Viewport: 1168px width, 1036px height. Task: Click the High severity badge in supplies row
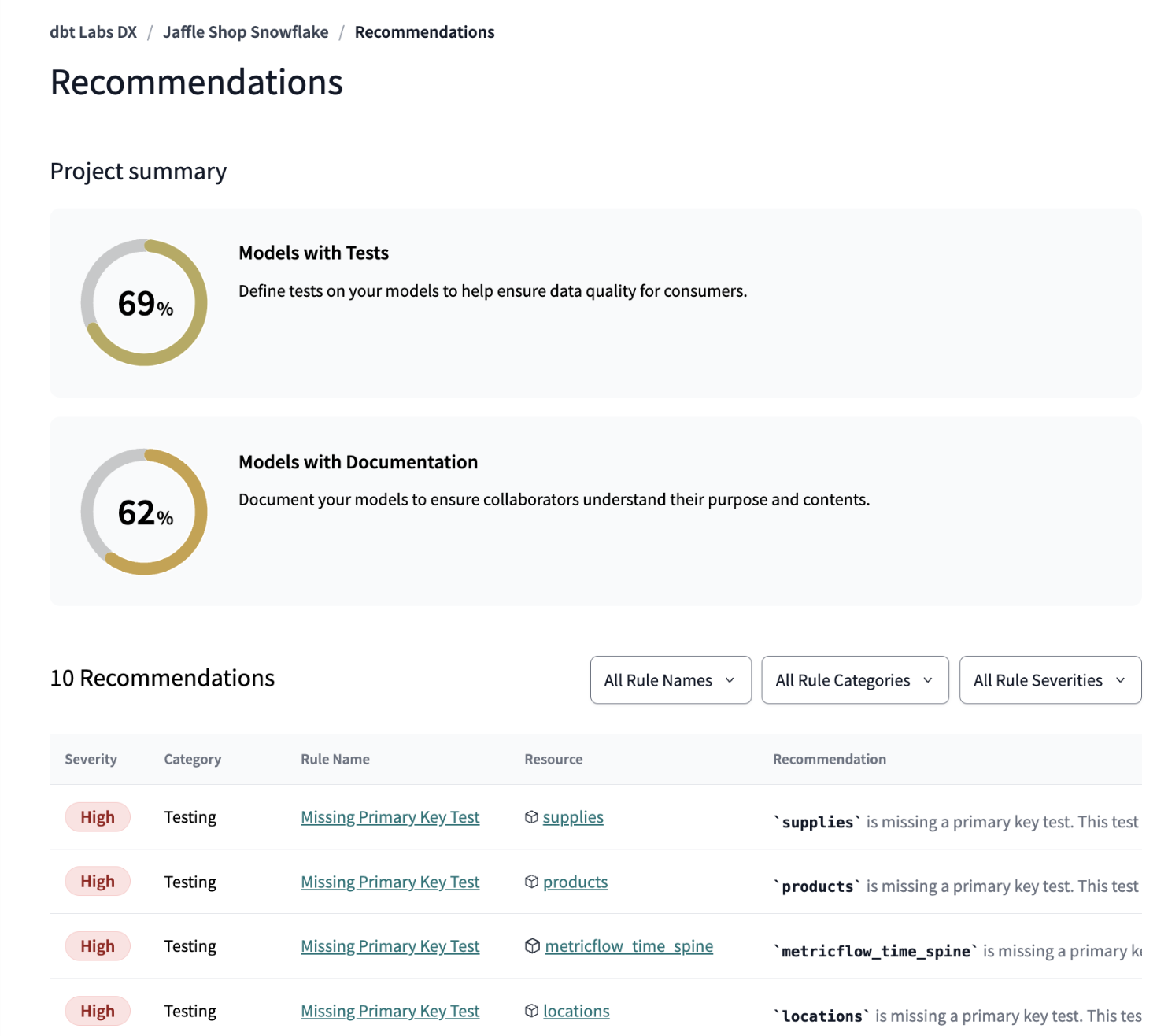click(x=97, y=816)
